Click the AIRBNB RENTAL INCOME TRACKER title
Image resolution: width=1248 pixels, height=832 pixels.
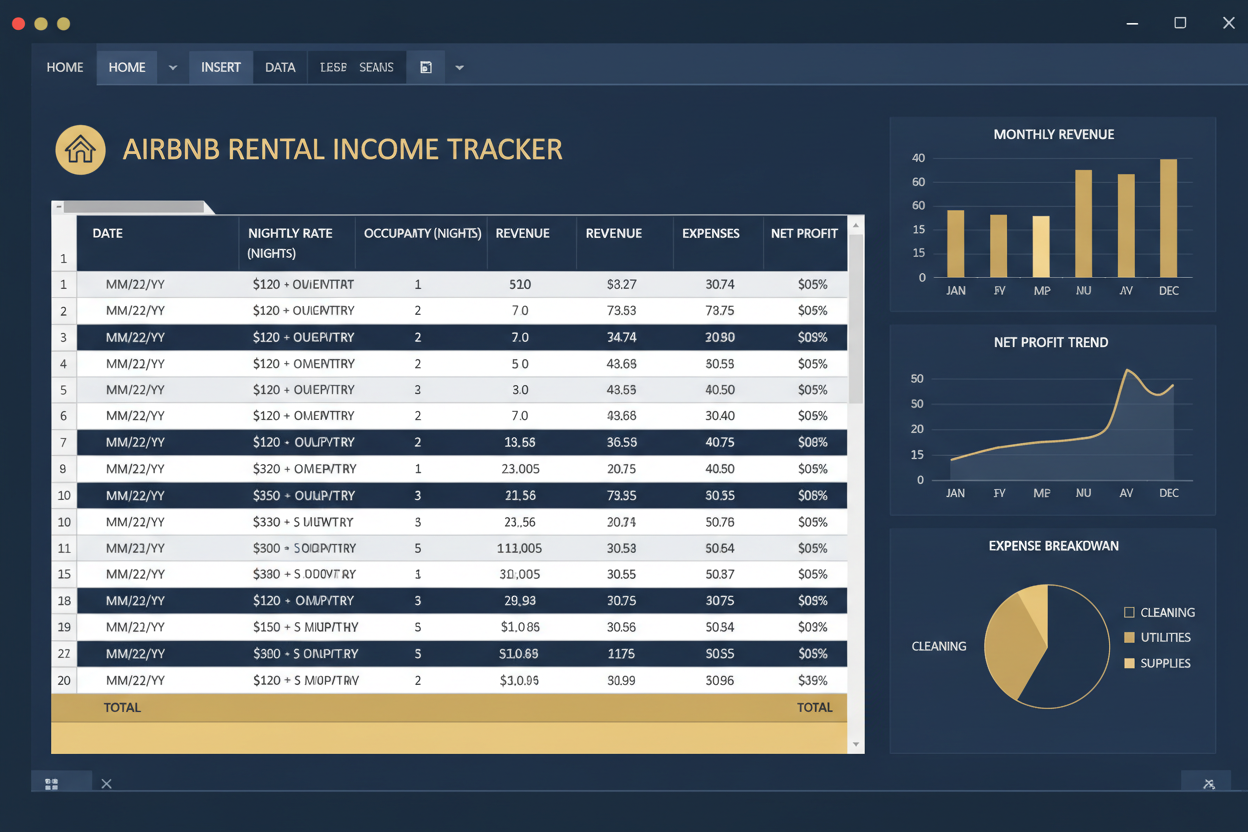(x=342, y=149)
